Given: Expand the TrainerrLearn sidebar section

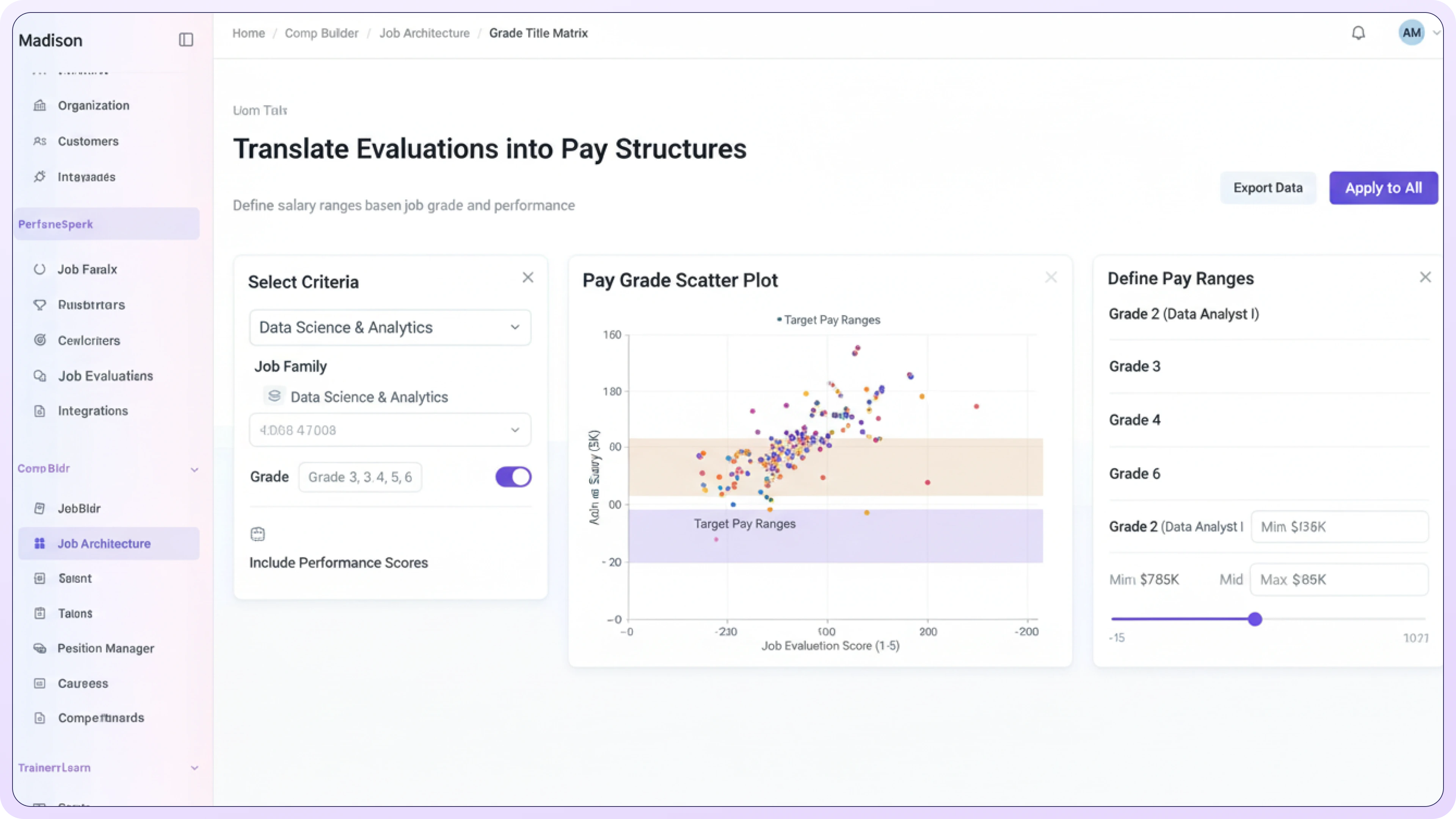Looking at the screenshot, I should point(195,768).
